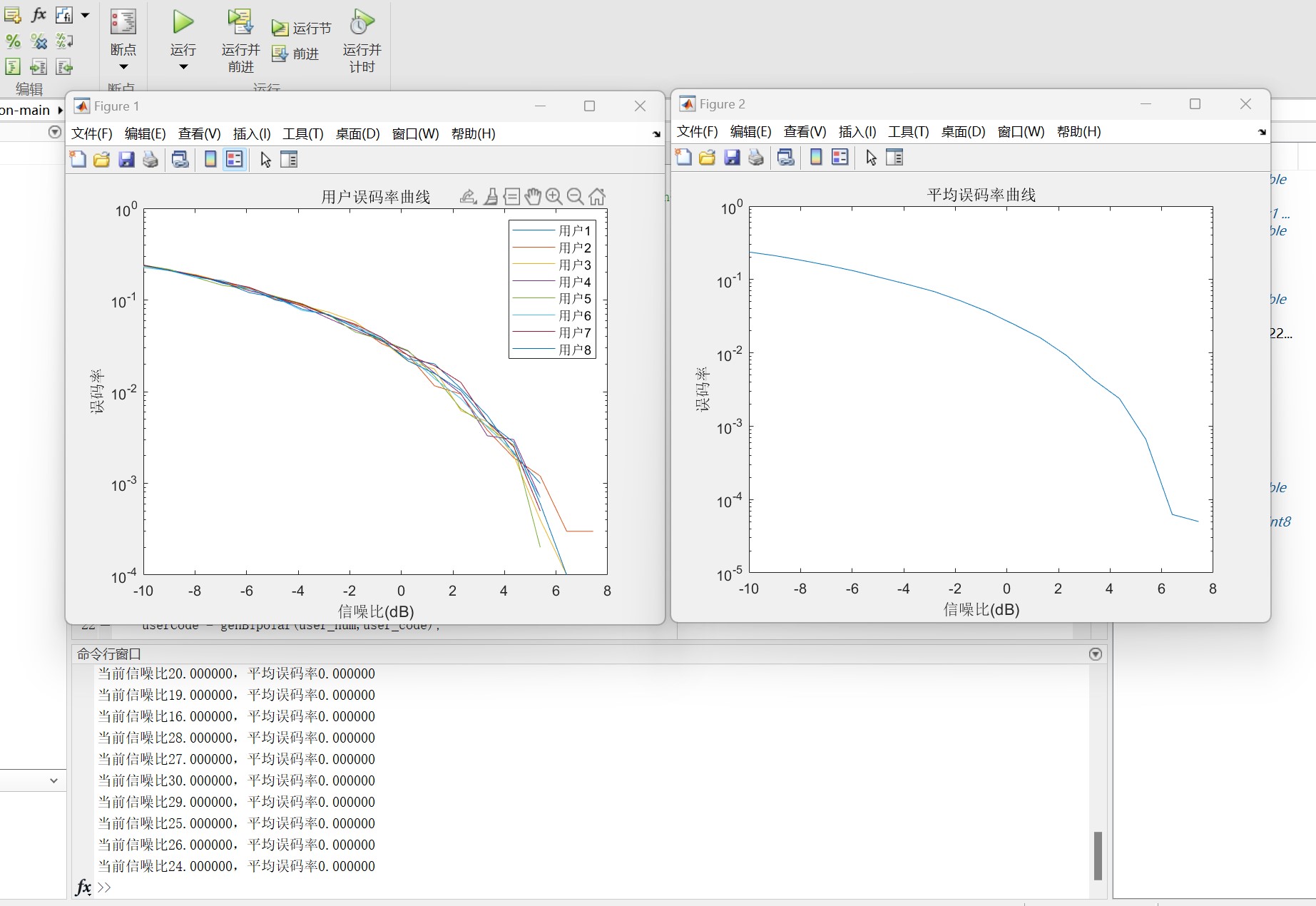Click Save icon in Figure 1 toolbar
The width and height of the screenshot is (1316, 906).
pos(126,159)
